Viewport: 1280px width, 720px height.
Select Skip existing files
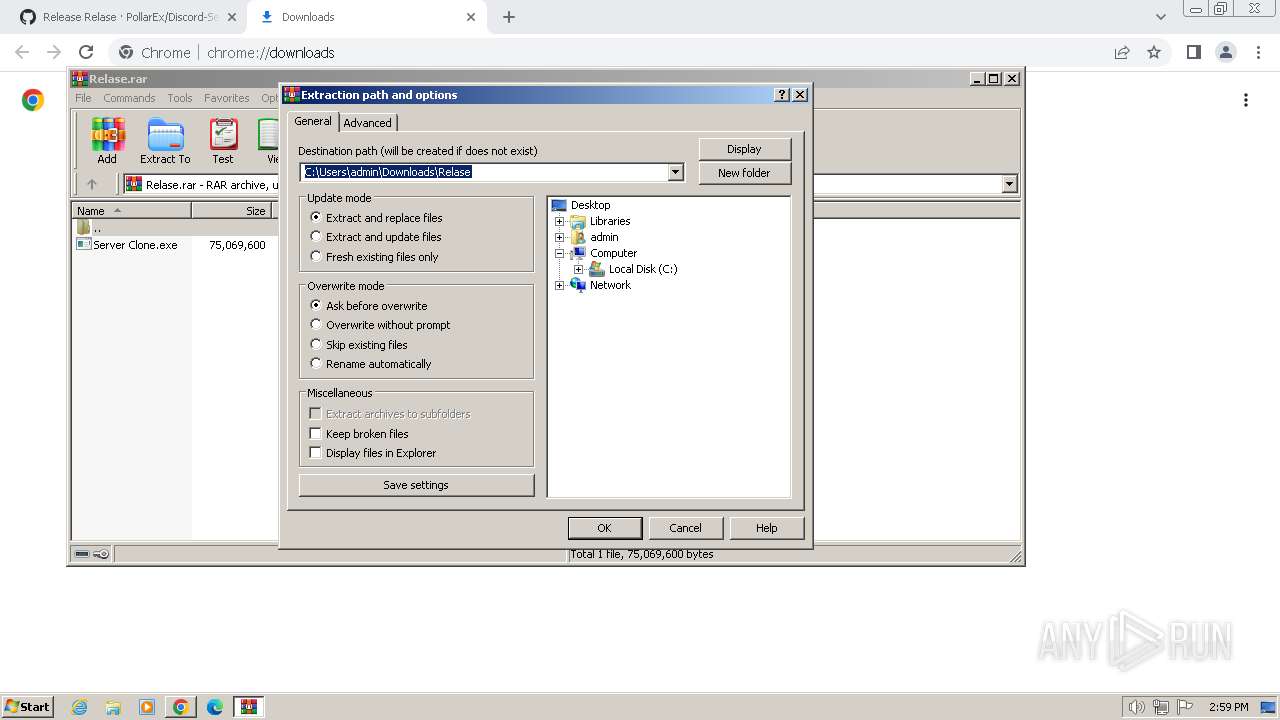click(x=316, y=344)
